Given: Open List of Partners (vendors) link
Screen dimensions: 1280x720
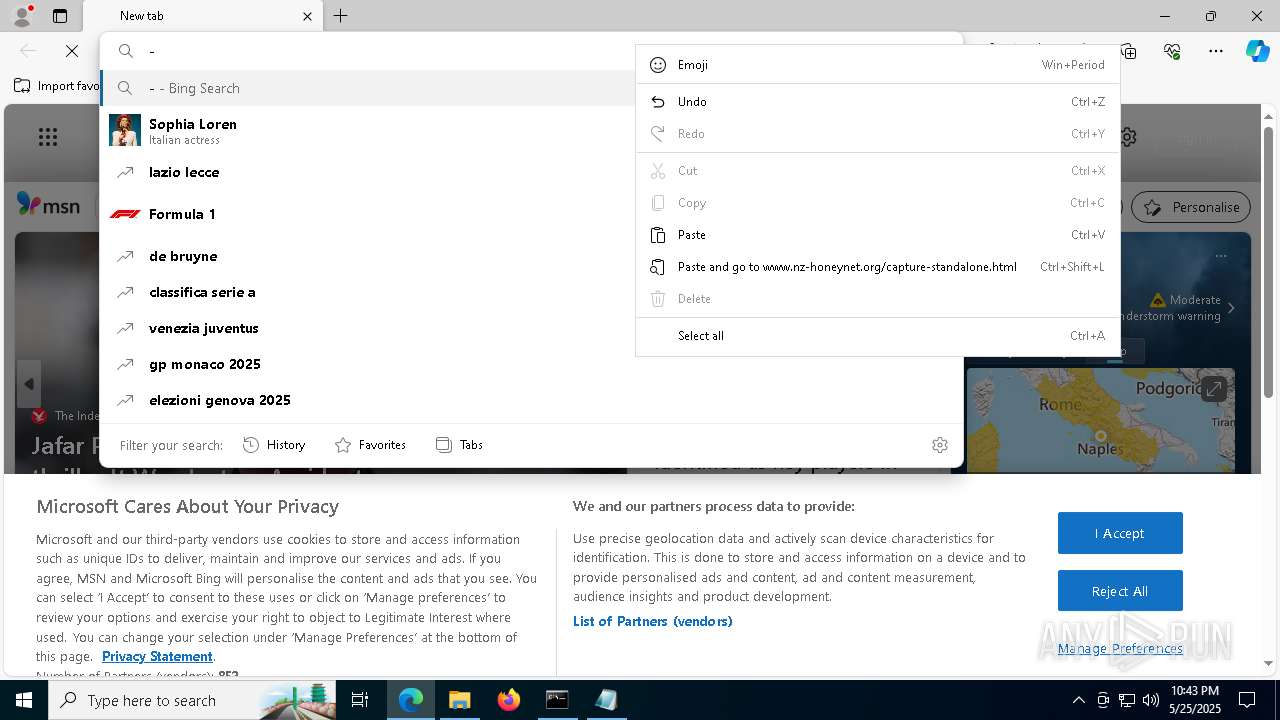Looking at the screenshot, I should tap(653, 621).
